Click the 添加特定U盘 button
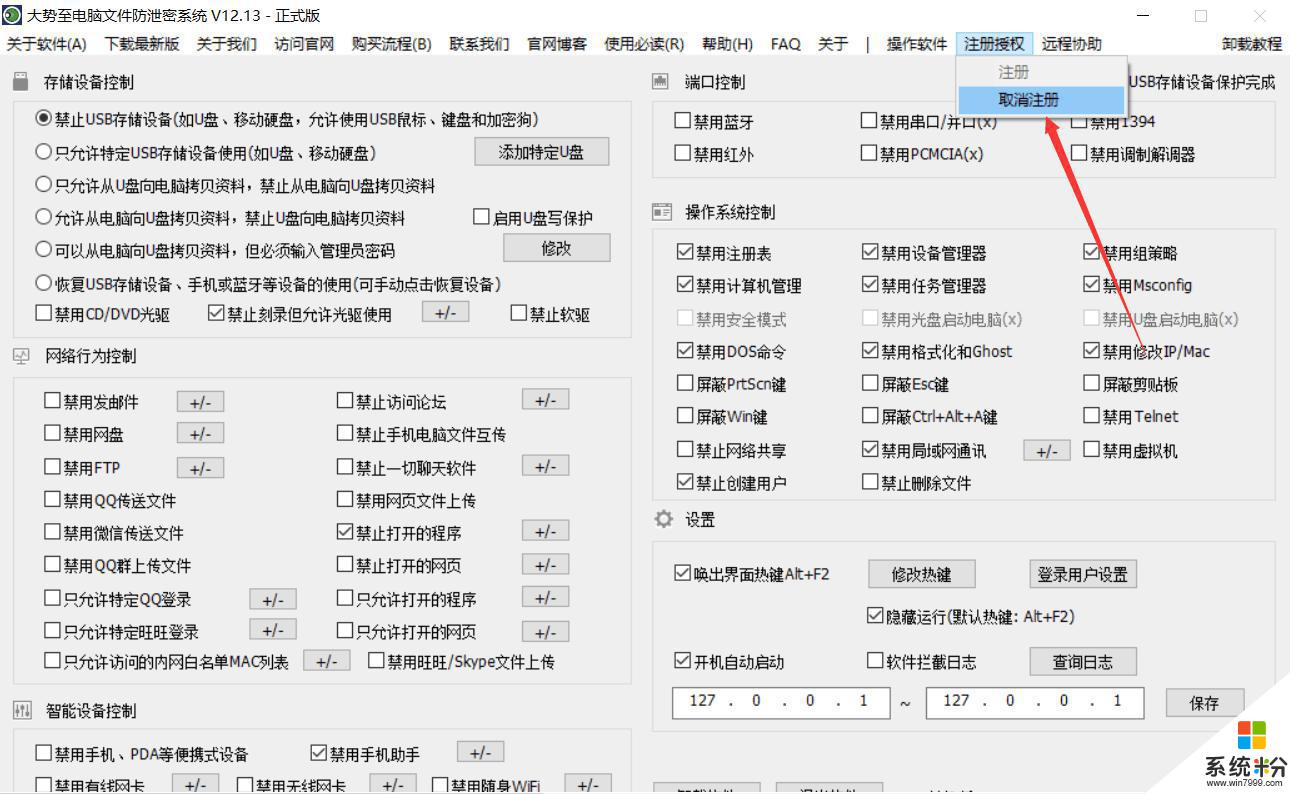 pos(541,152)
